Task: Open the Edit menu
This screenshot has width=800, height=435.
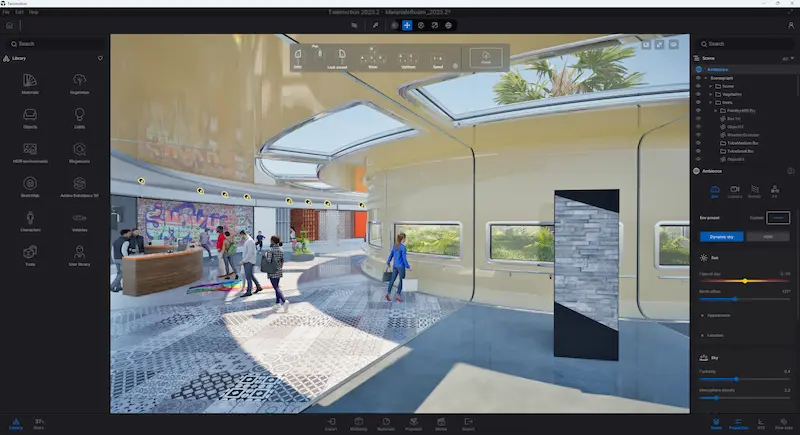Action: [19, 12]
